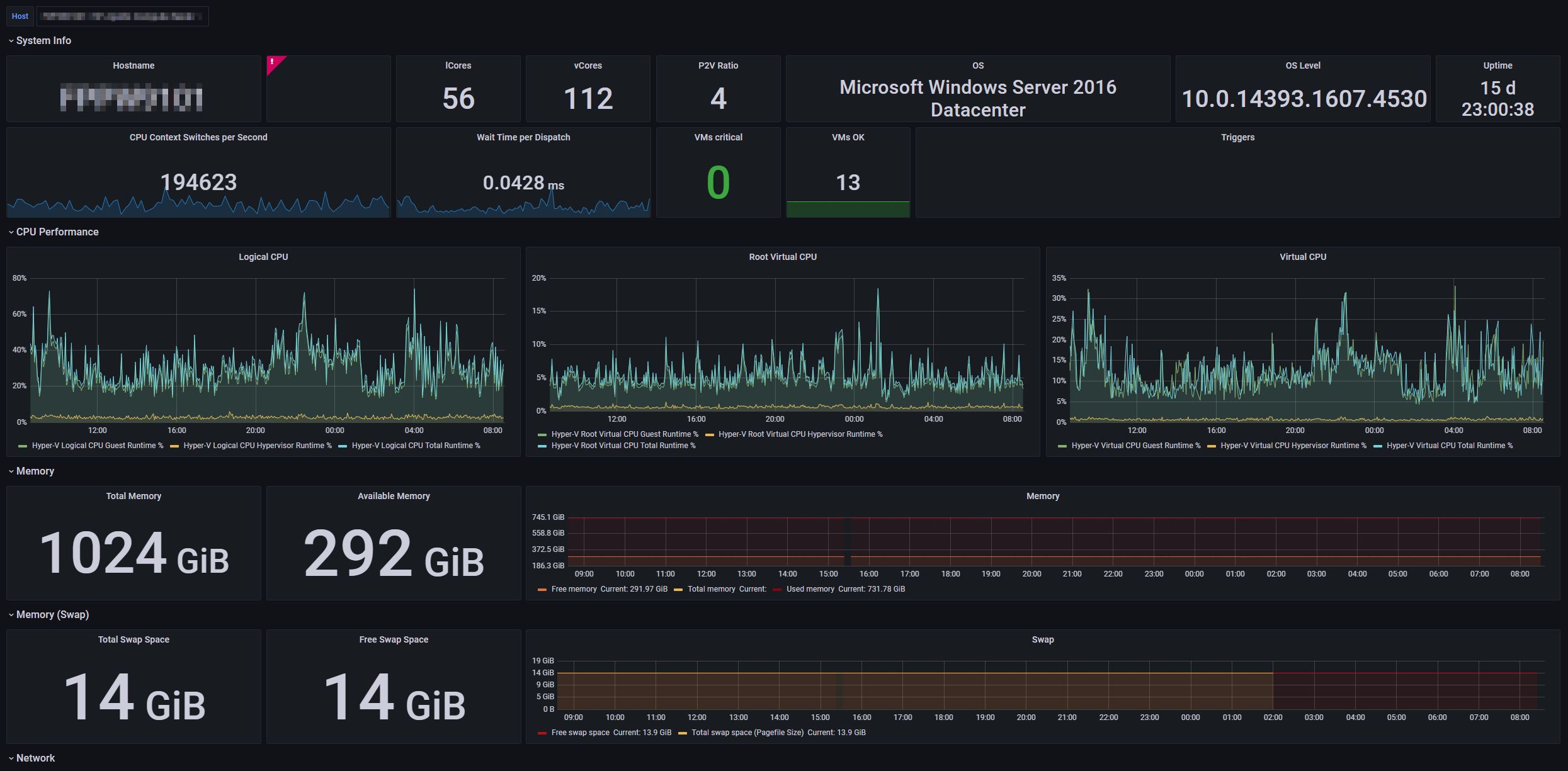Click the Total swap space (Pagefile Size) legend color marker
1568x771 pixels.
[x=682, y=733]
